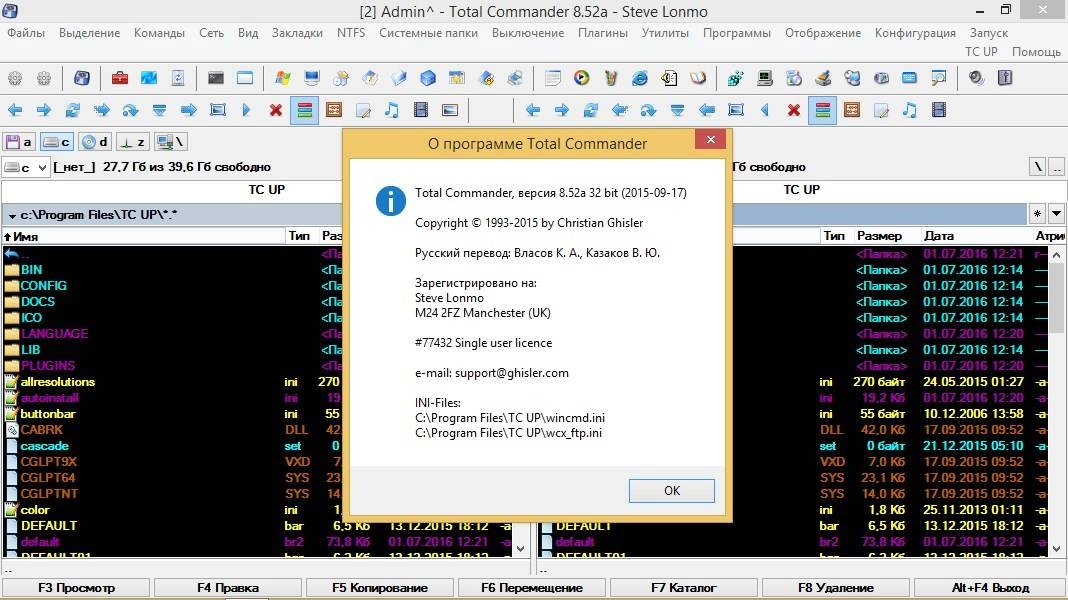Click the abacus icon in right panel toolbar
Viewport: 1068px width, 600px height.
click(851, 110)
